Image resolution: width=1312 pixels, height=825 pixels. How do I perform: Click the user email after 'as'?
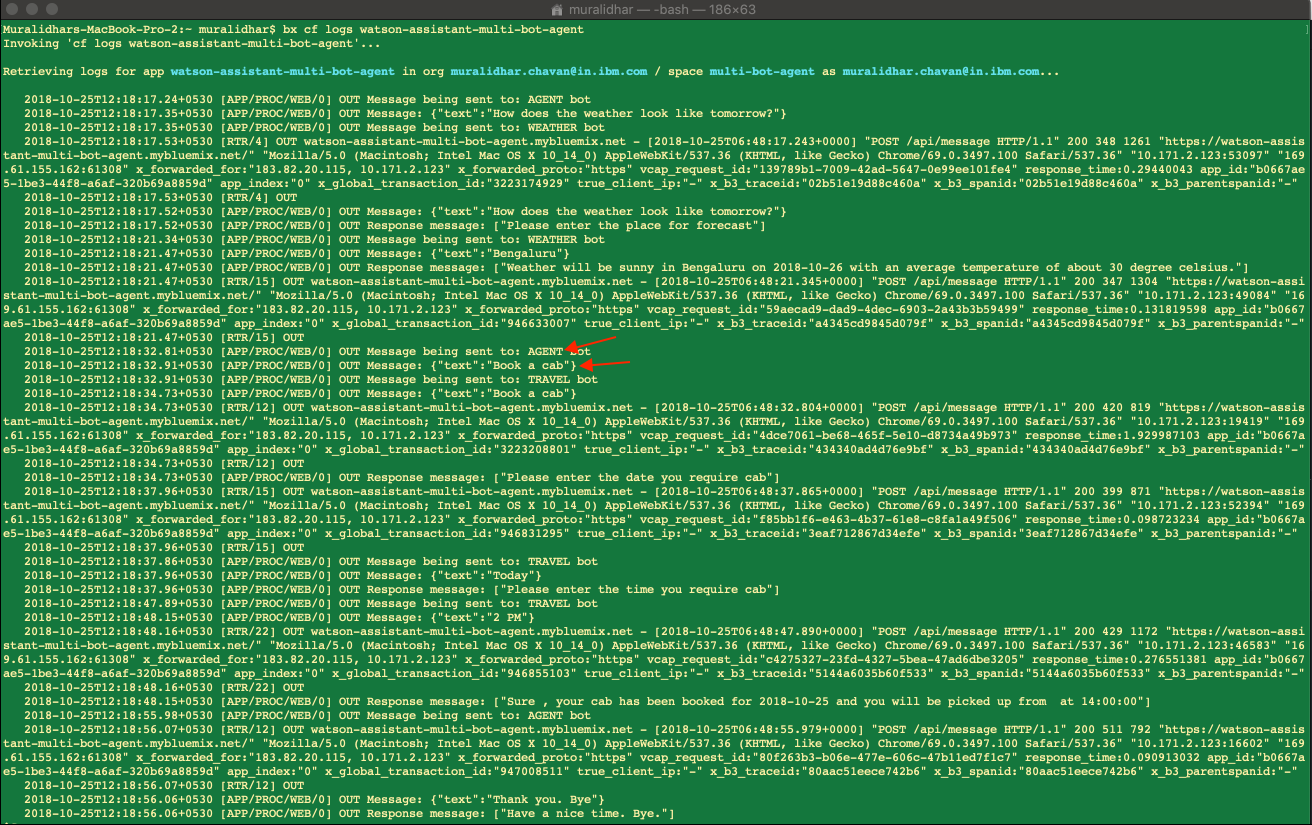(940, 72)
